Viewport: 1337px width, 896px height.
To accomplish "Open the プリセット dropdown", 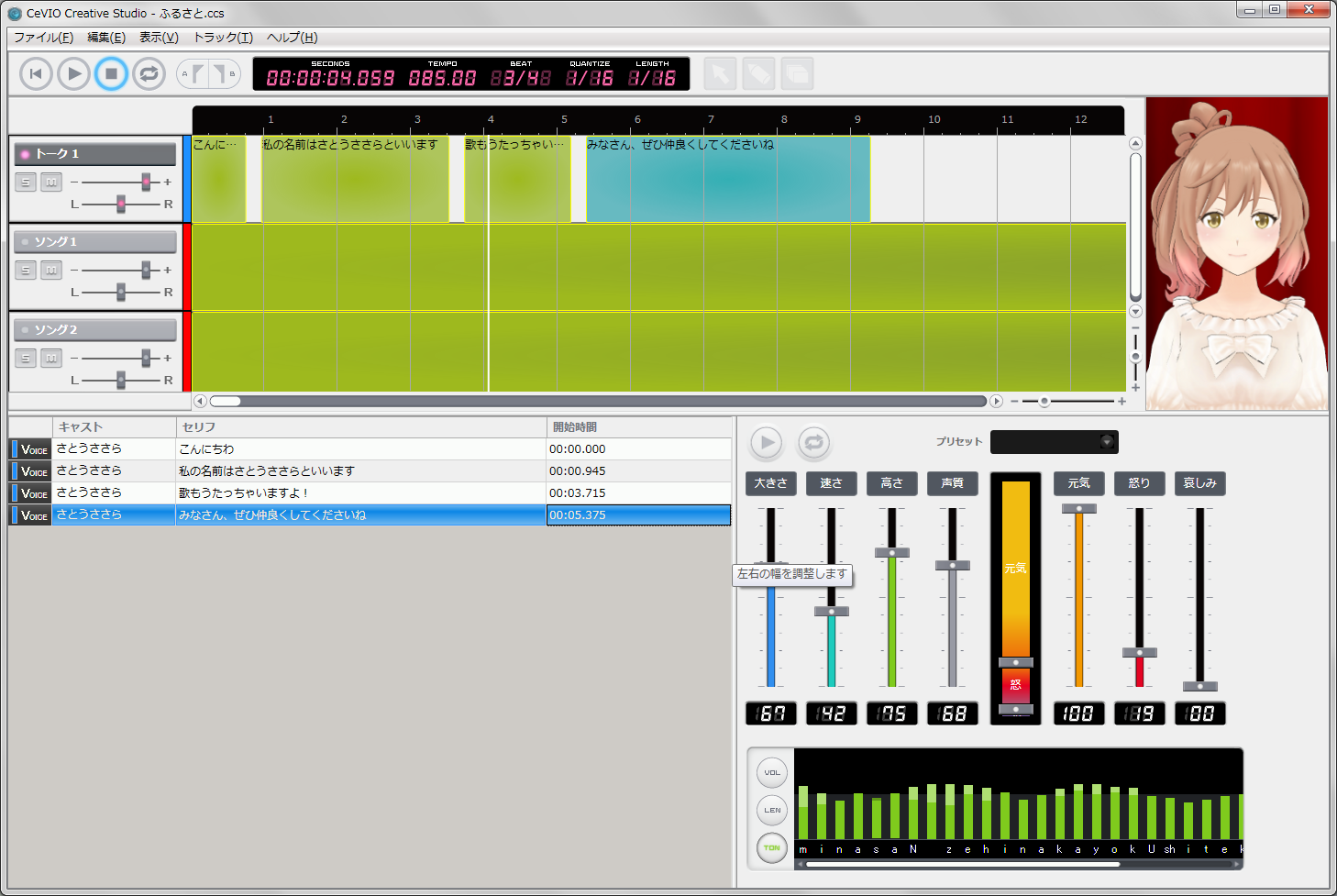I will pos(1055,442).
